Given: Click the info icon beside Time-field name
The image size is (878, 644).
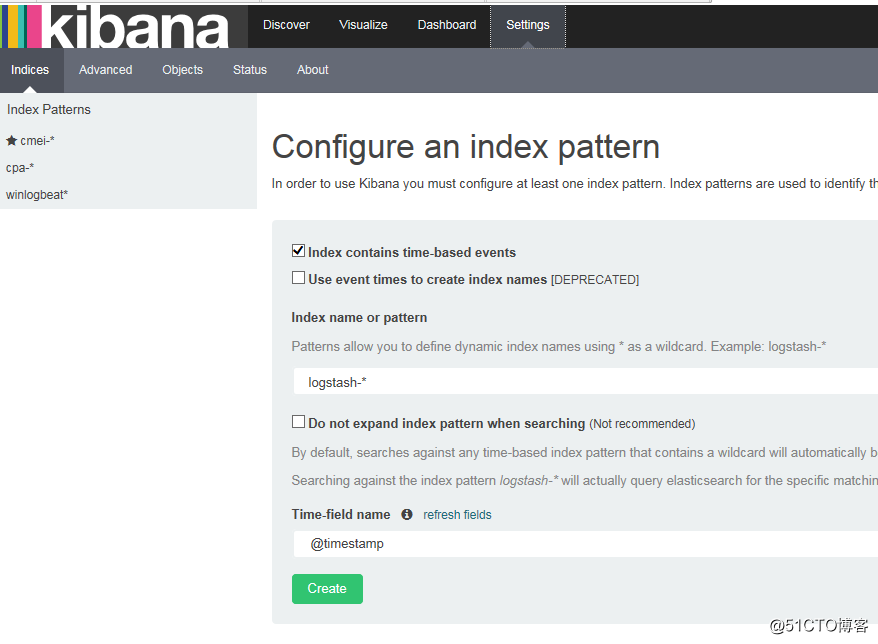Looking at the screenshot, I should [x=407, y=515].
